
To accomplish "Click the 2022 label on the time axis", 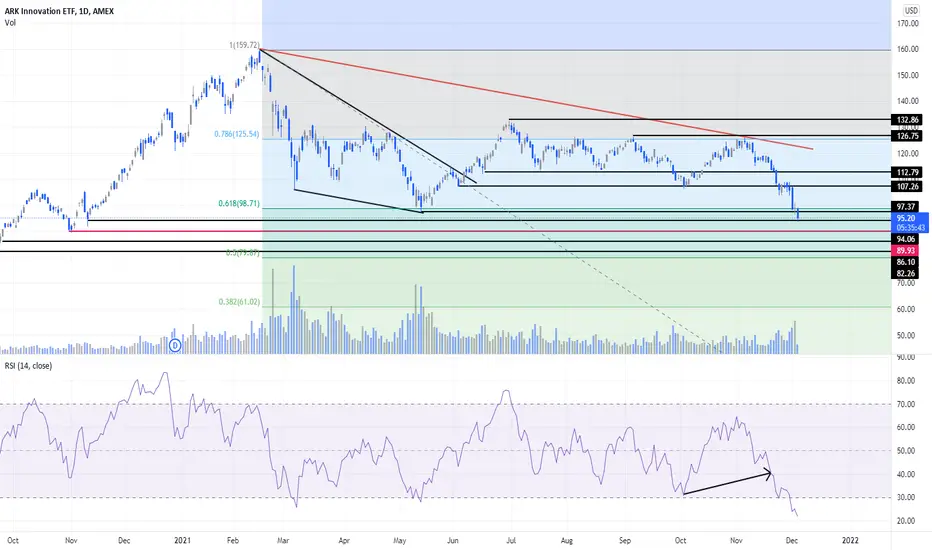I will coord(851,540).
